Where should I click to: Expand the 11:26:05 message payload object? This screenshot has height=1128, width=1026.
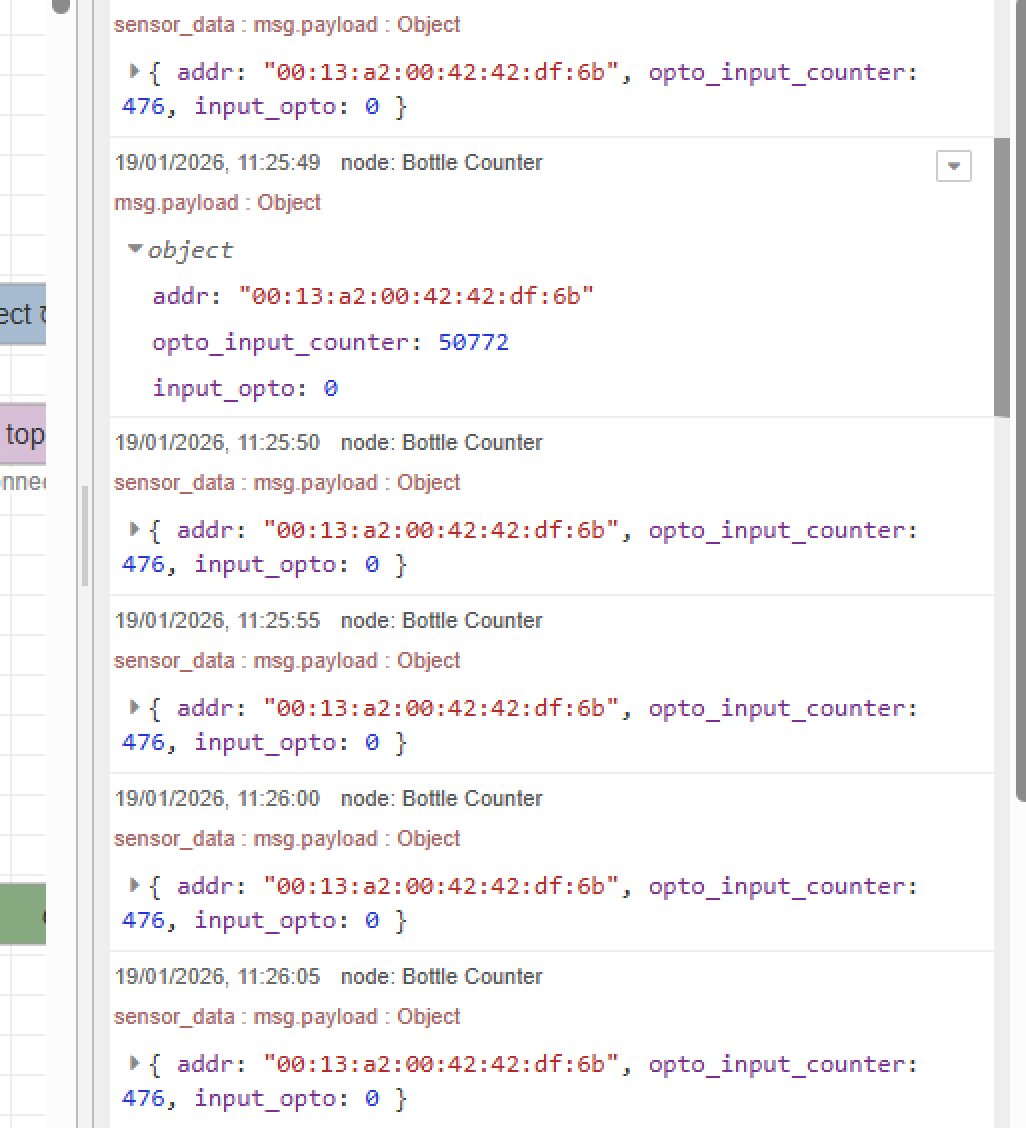tap(135, 1063)
